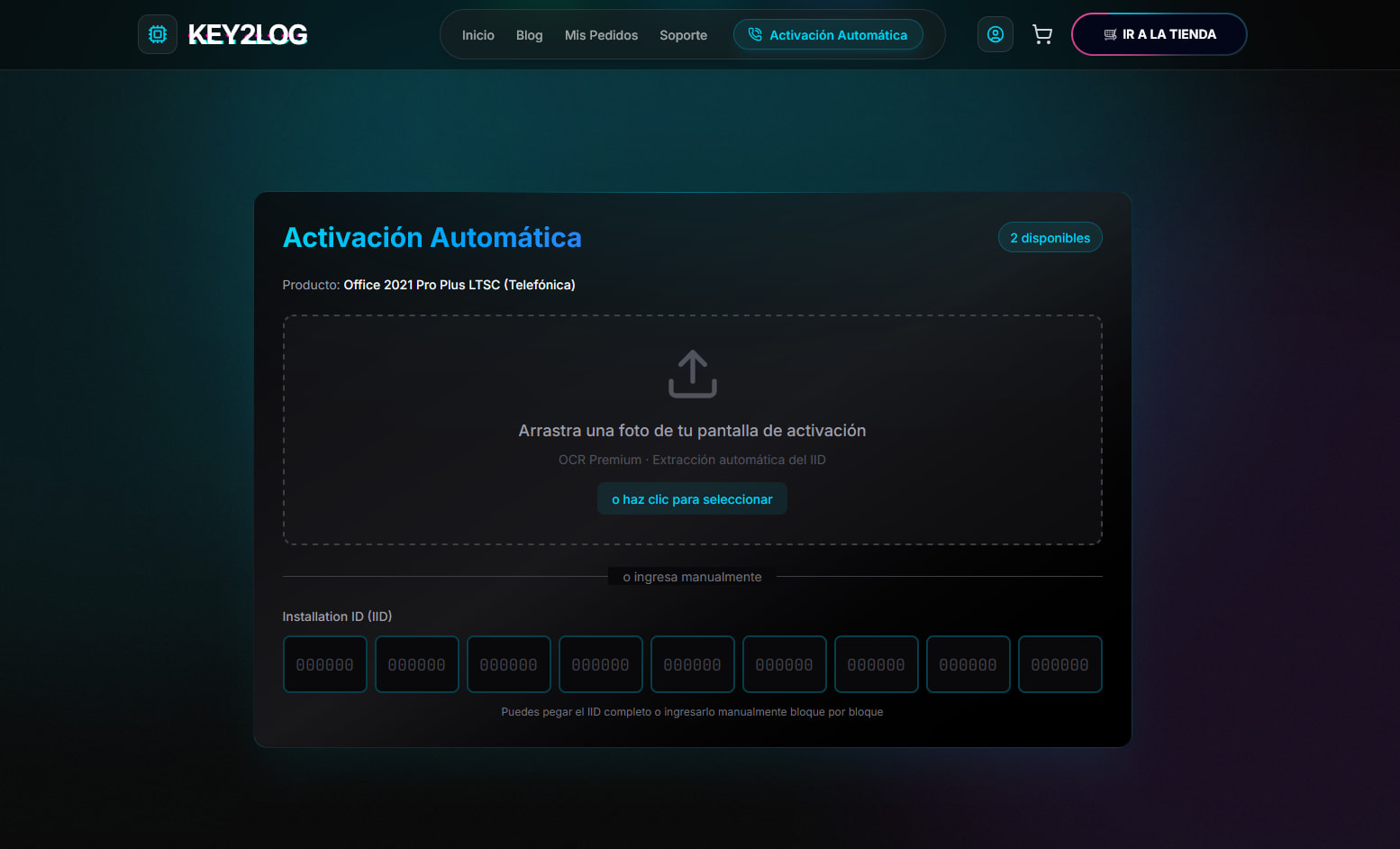
Task: Click 'o haz clic para seleccionar' button
Action: 693,499
